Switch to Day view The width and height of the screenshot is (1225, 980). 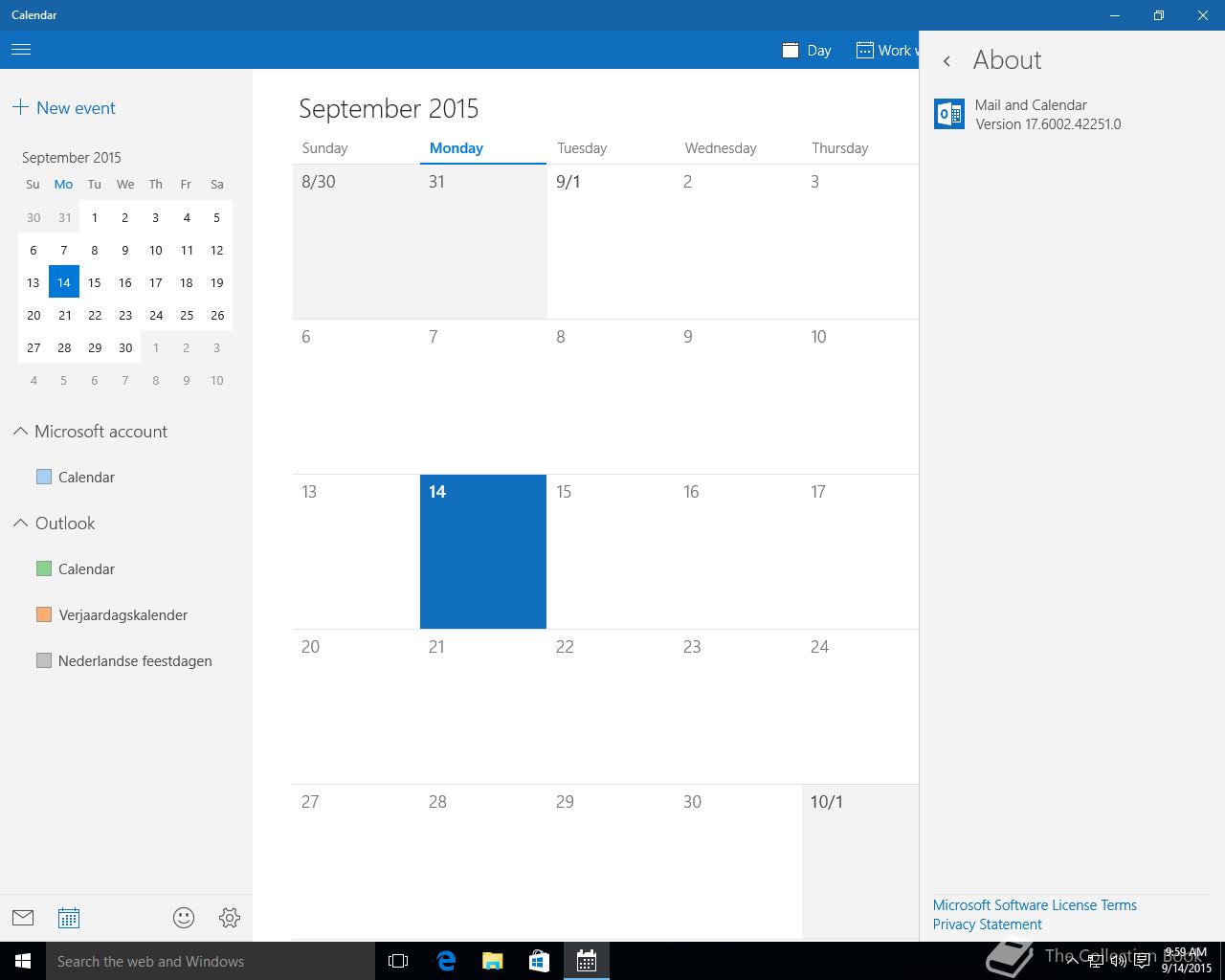[x=807, y=51]
